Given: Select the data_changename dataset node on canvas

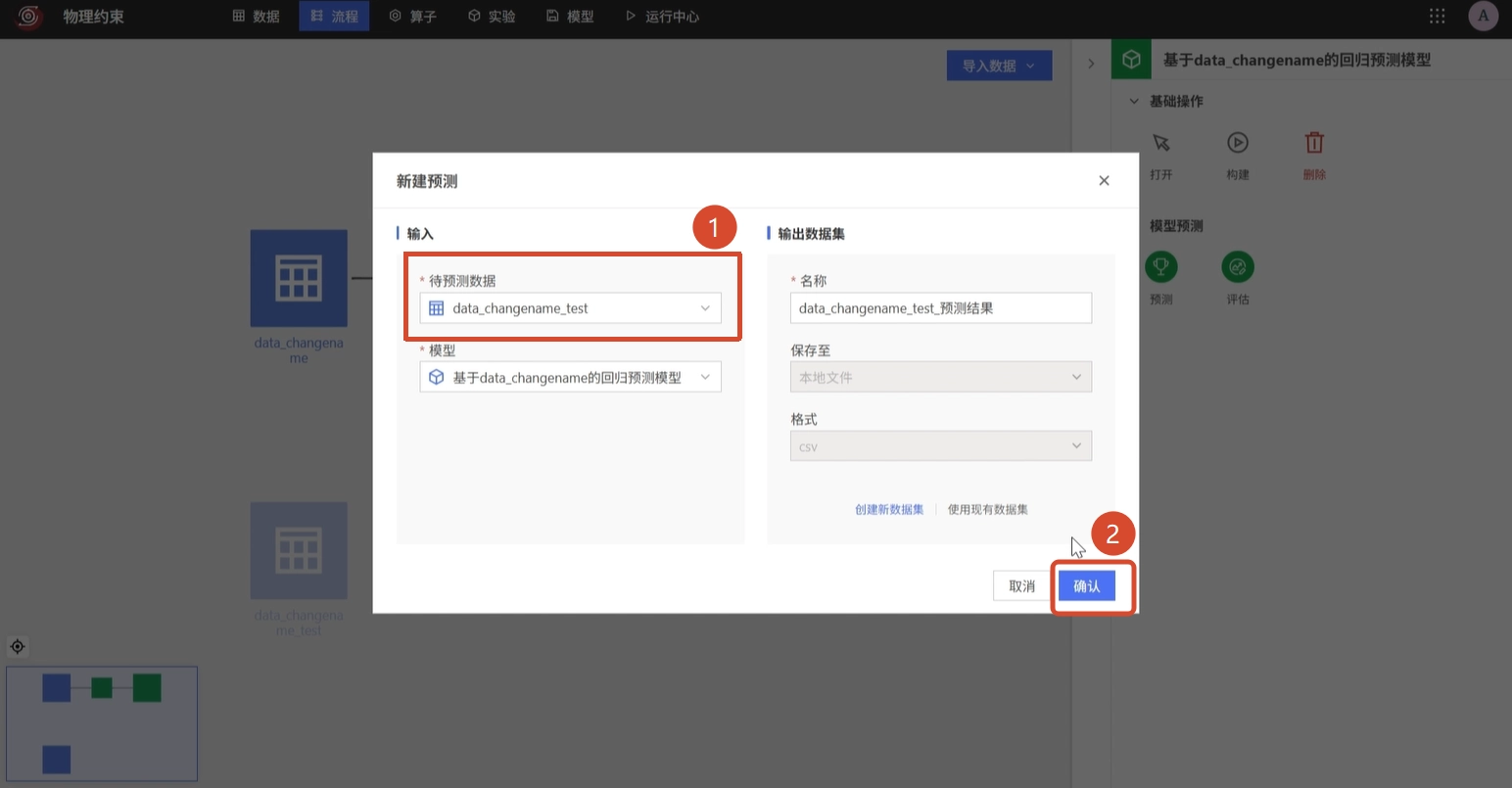Looking at the screenshot, I should pos(299,278).
